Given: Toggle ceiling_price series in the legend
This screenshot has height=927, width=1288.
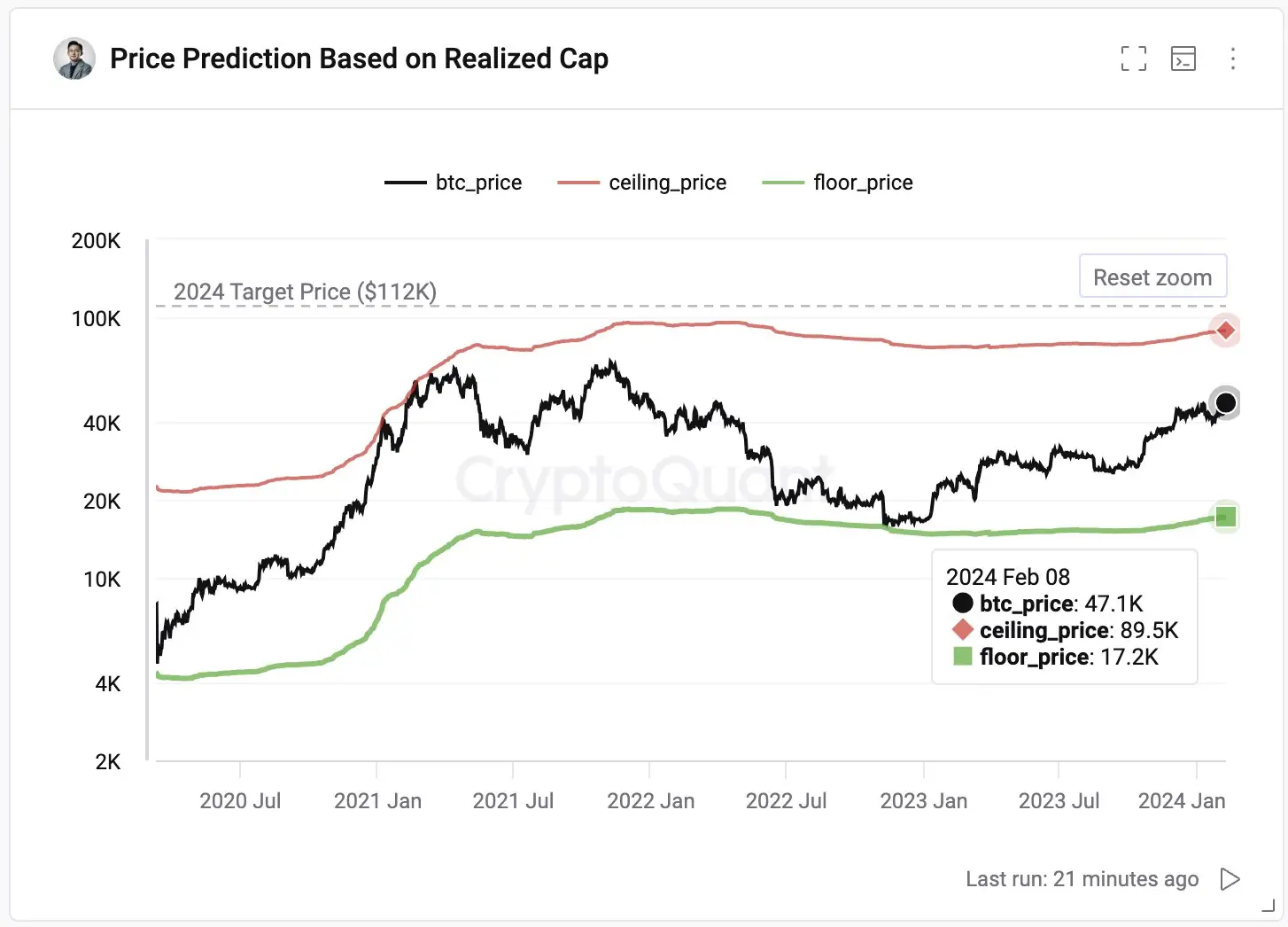Looking at the screenshot, I should pos(641,183).
